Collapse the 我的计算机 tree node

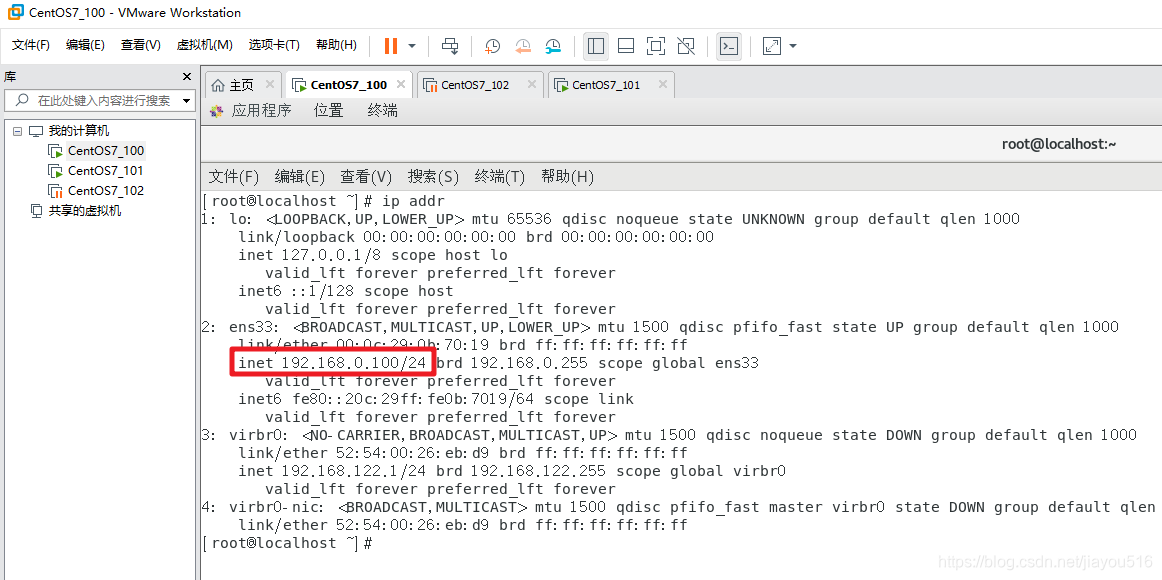click(18, 131)
